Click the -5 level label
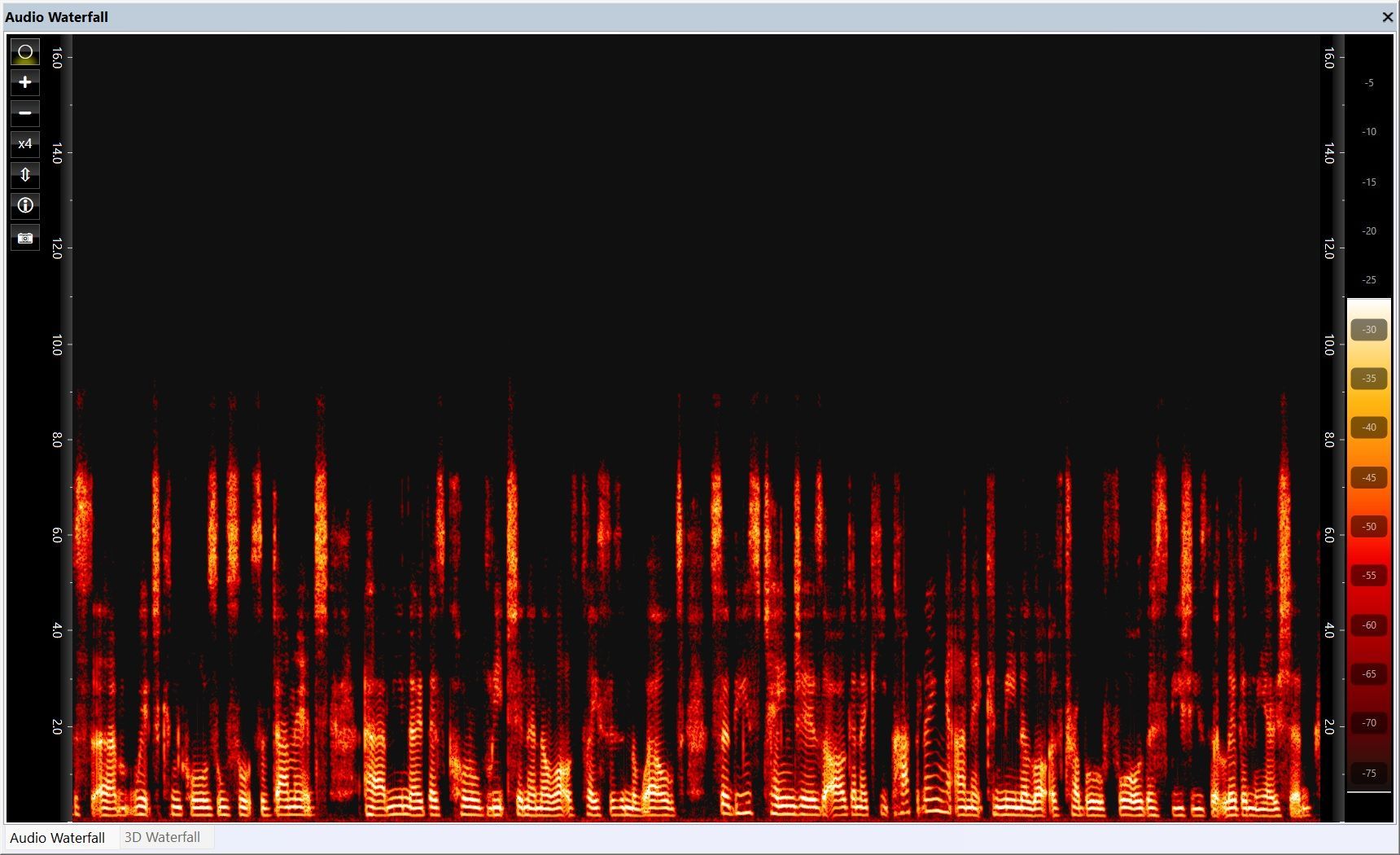1400x855 pixels. 1369,83
